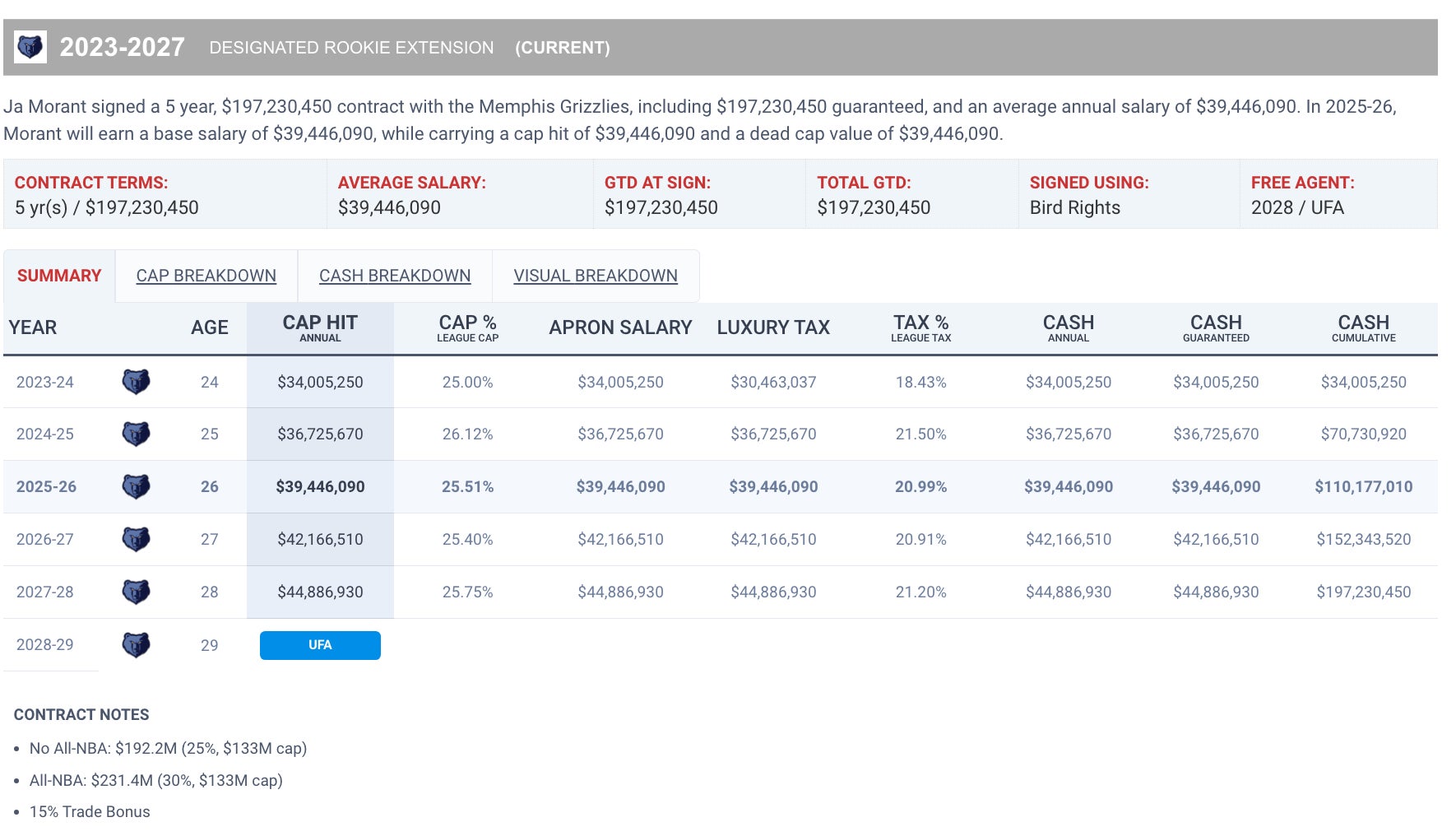Click the Apron Salary column header
Image resolution: width=1456 pixels, height=836 pixels.
coord(620,327)
